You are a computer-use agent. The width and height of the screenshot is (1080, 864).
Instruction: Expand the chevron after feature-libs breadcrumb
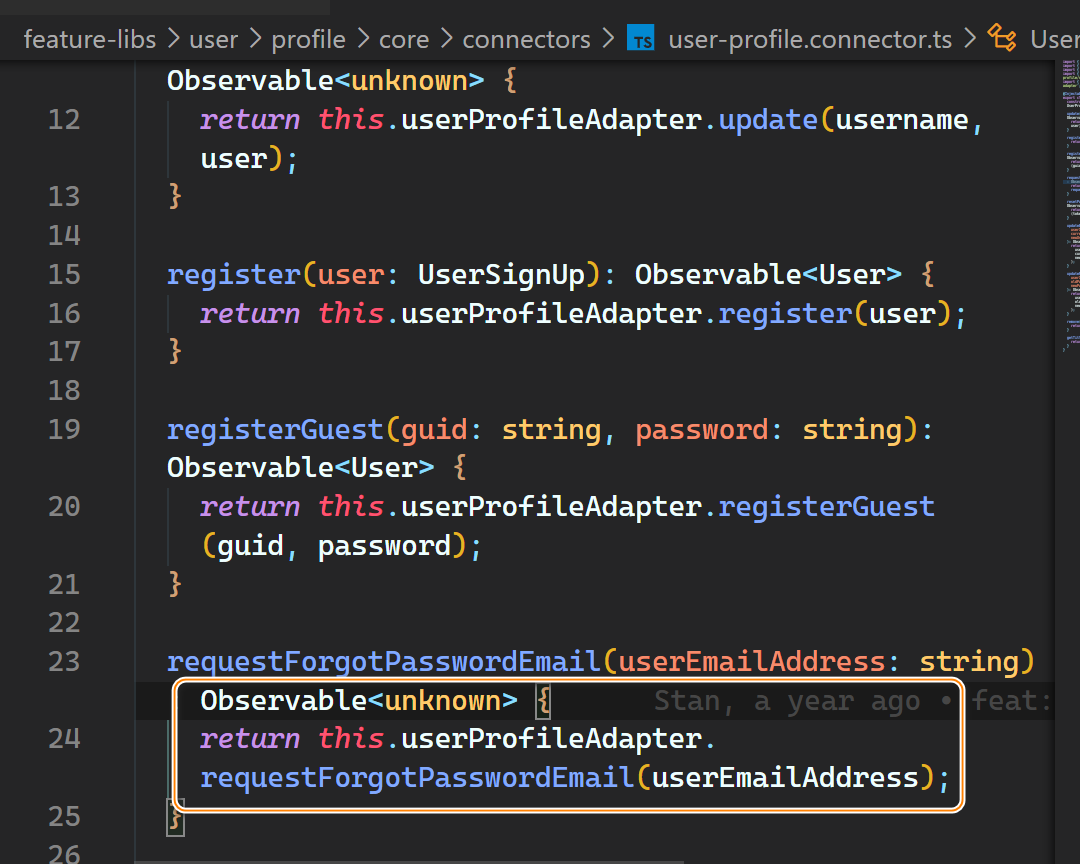click(x=174, y=39)
